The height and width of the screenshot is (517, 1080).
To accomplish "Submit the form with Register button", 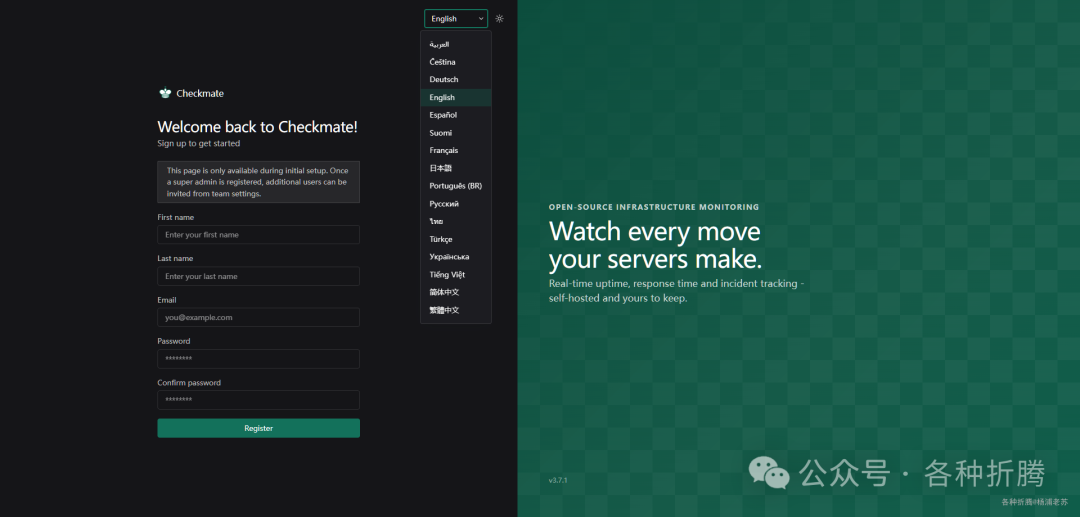I will 258,428.
